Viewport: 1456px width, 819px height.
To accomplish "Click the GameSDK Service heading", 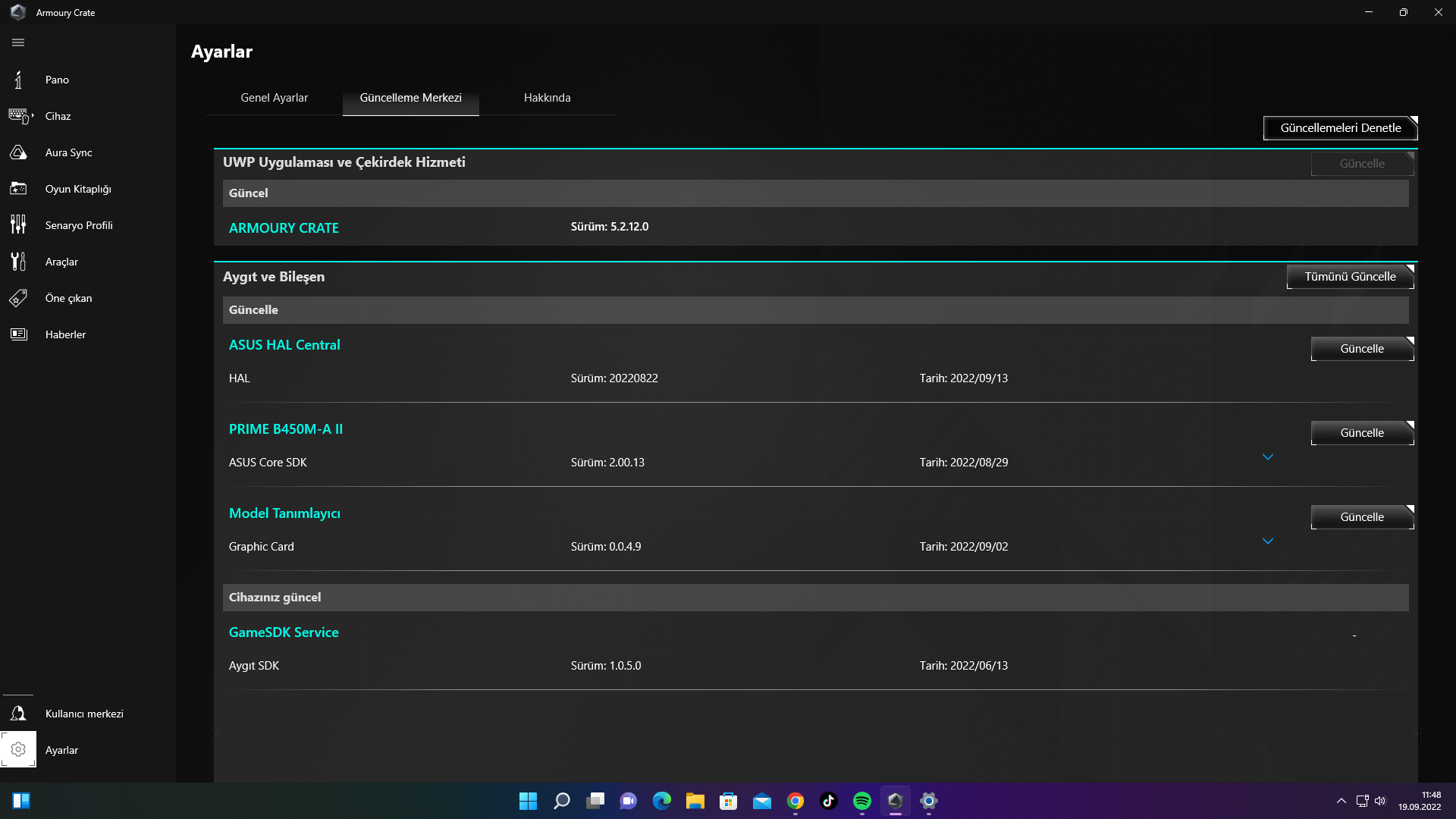I will click(284, 632).
